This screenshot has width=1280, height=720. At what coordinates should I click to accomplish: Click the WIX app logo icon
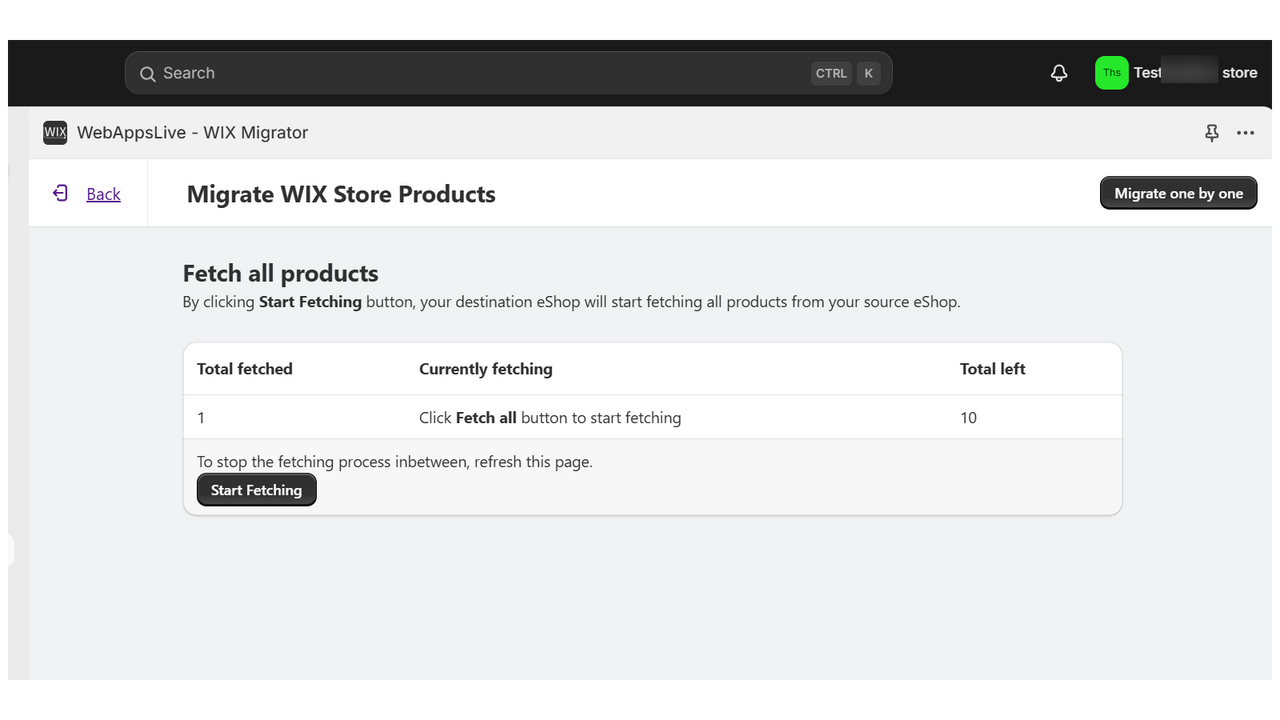(55, 132)
